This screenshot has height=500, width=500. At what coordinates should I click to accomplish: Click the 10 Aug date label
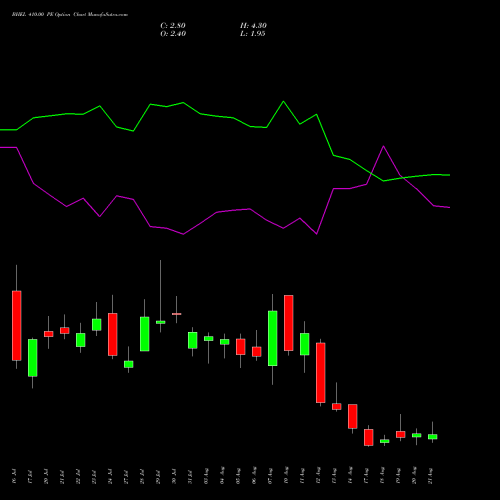coord(286,476)
